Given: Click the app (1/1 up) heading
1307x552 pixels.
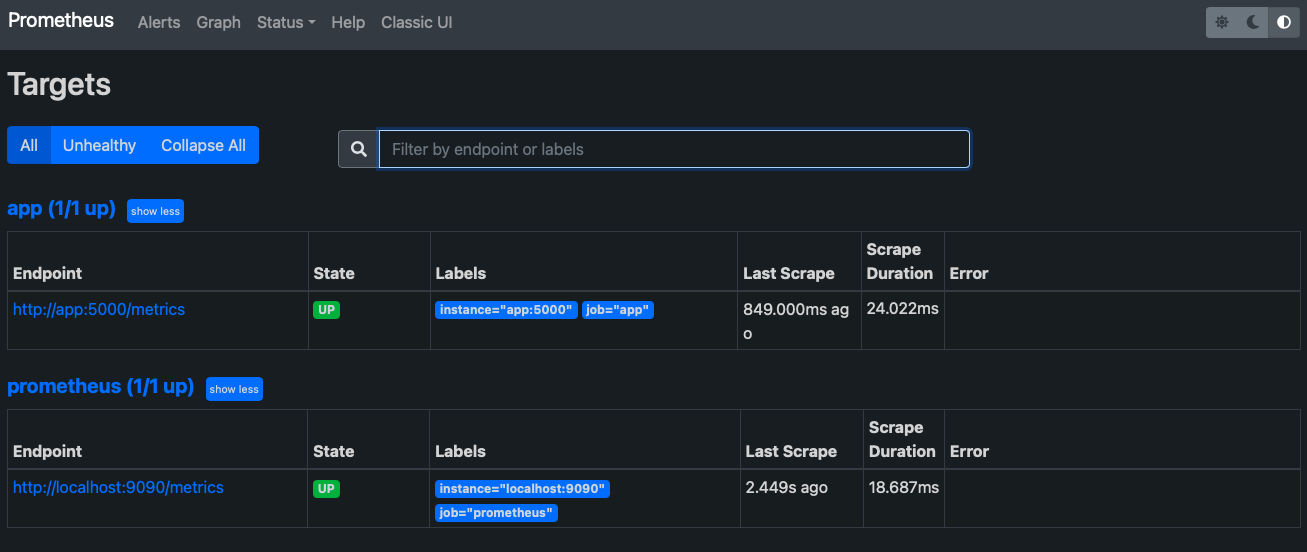Looking at the screenshot, I should click(61, 209).
